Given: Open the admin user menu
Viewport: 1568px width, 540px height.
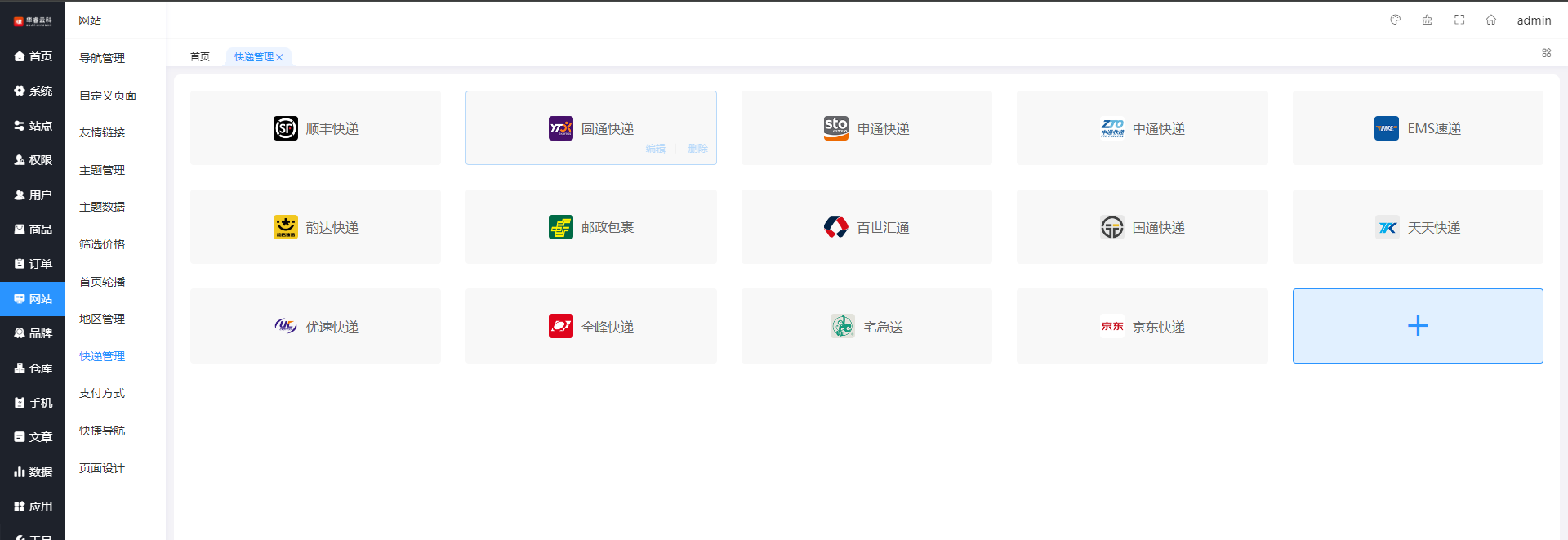Looking at the screenshot, I should (x=1534, y=20).
